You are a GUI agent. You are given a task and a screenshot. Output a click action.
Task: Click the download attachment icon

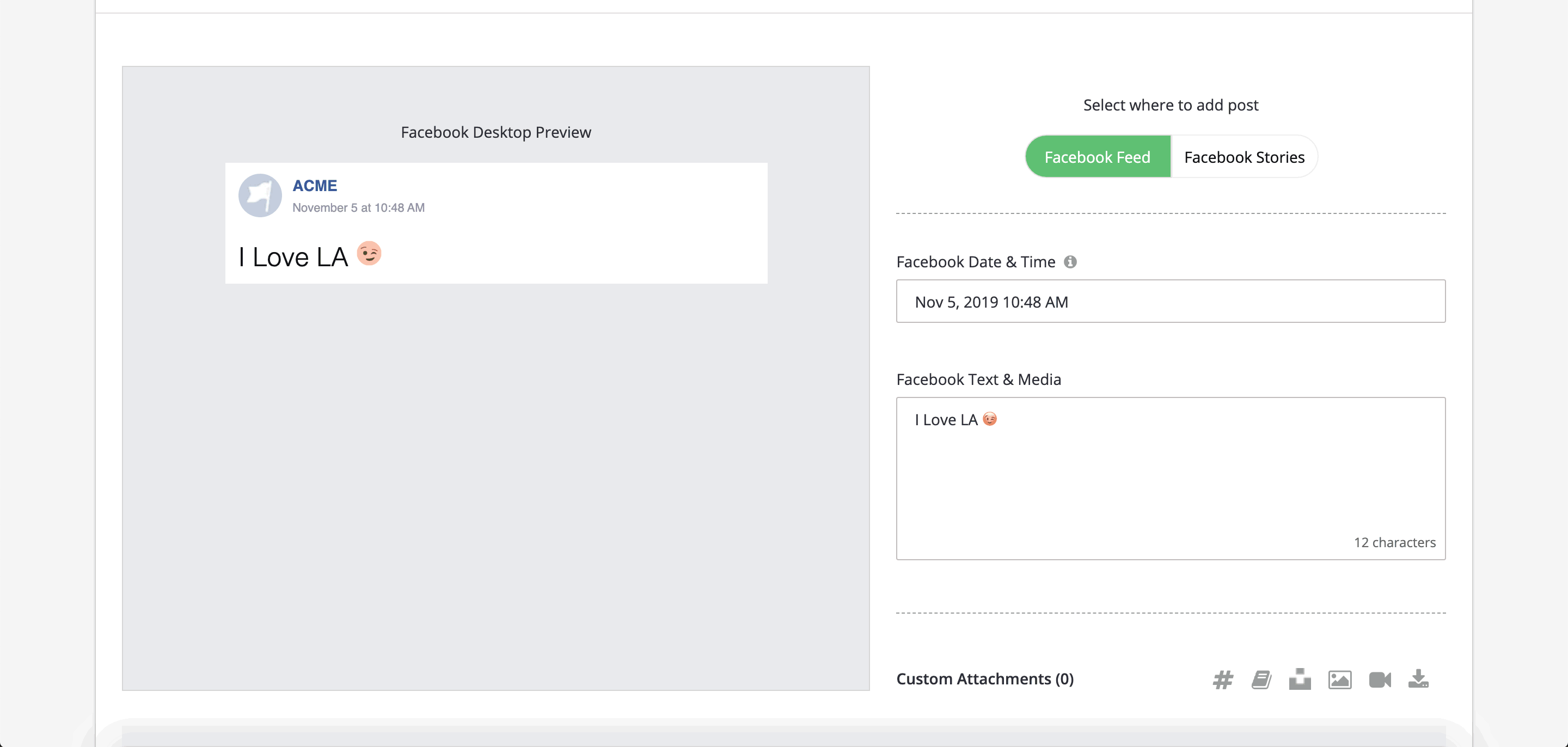coord(1419,679)
